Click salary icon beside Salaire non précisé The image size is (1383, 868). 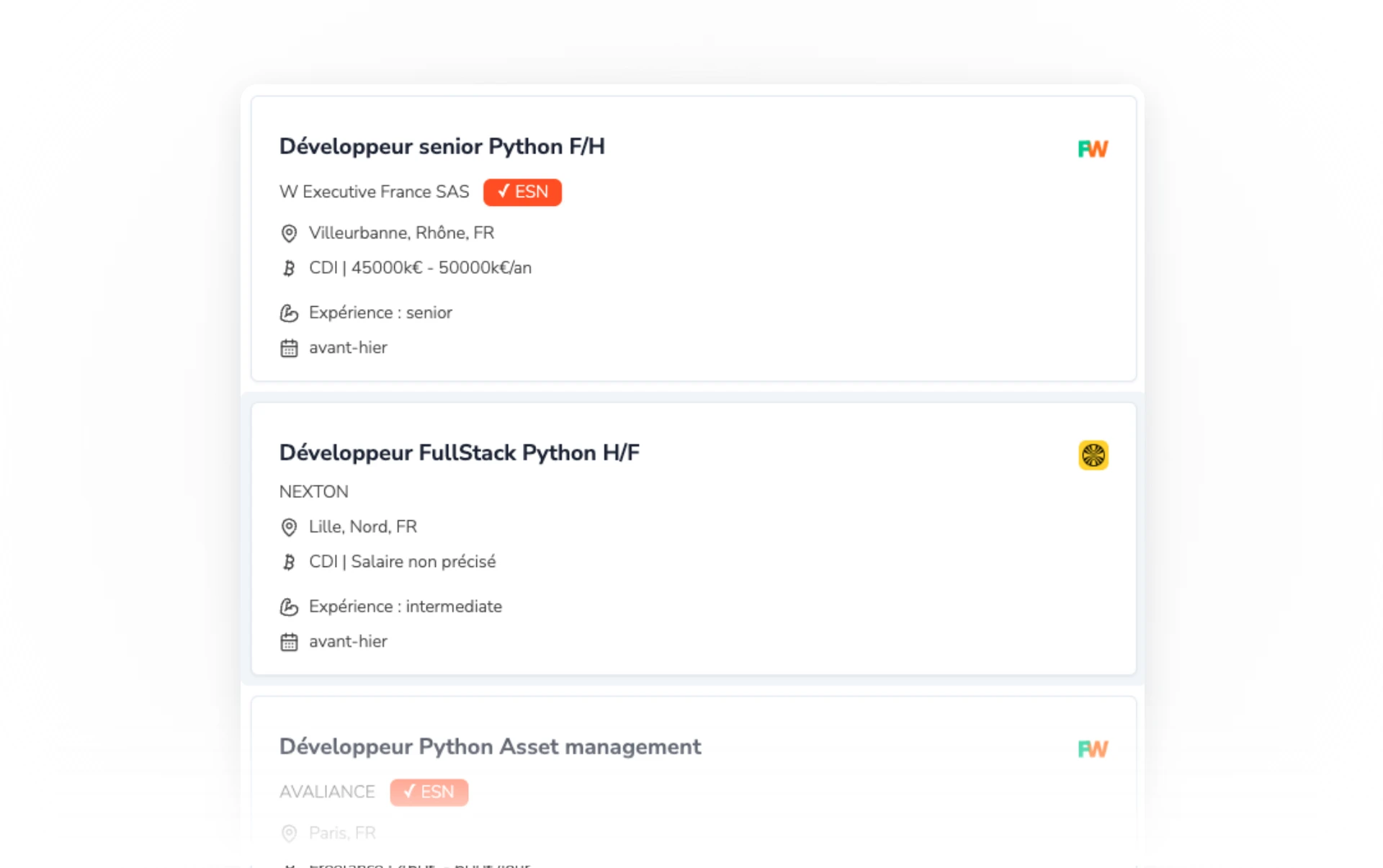point(289,562)
